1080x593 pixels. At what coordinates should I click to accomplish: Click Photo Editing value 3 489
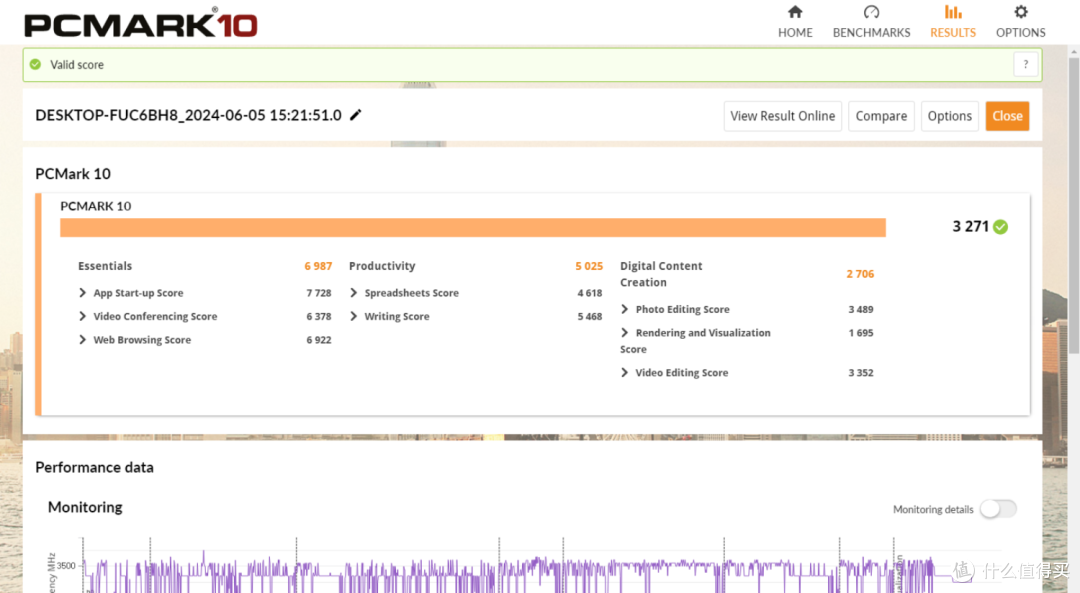861,309
